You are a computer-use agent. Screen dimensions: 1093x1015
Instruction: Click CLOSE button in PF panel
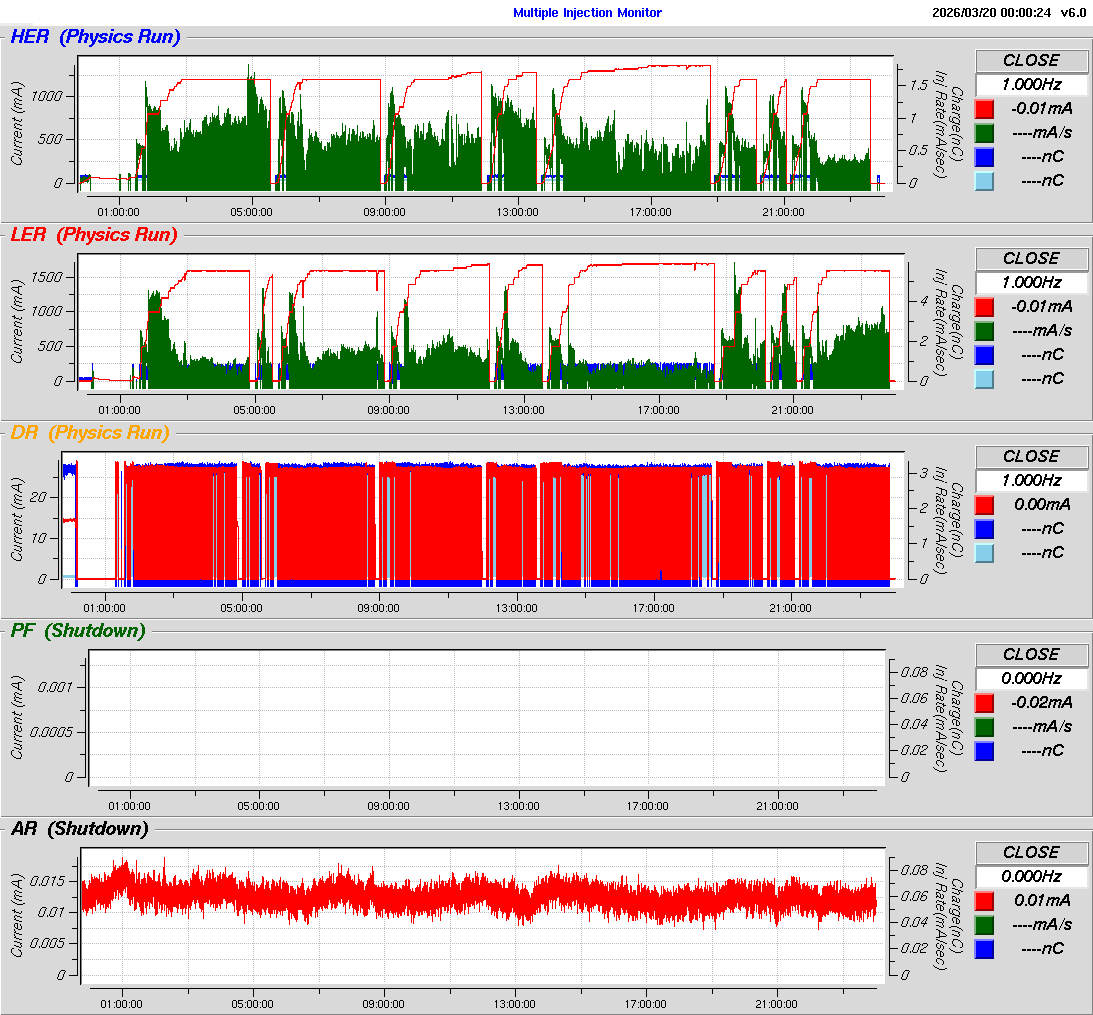(1031, 654)
